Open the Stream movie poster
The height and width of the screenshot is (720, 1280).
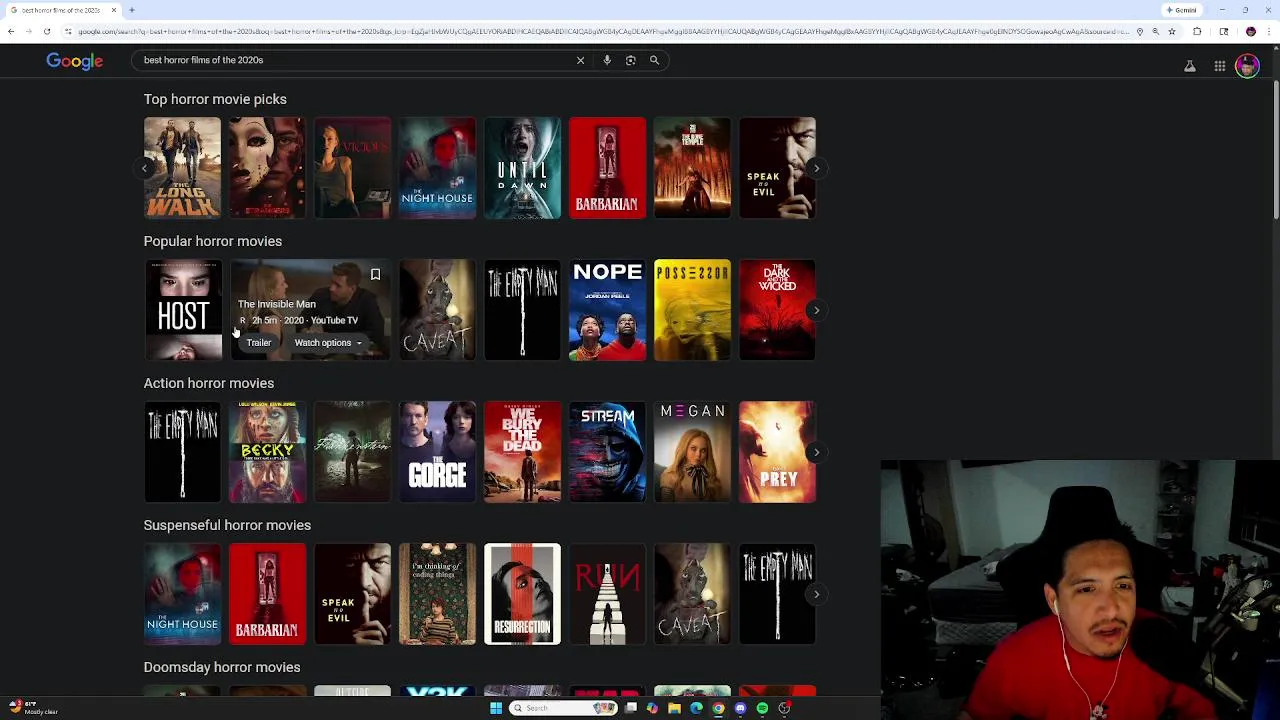pyautogui.click(x=607, y=452)
